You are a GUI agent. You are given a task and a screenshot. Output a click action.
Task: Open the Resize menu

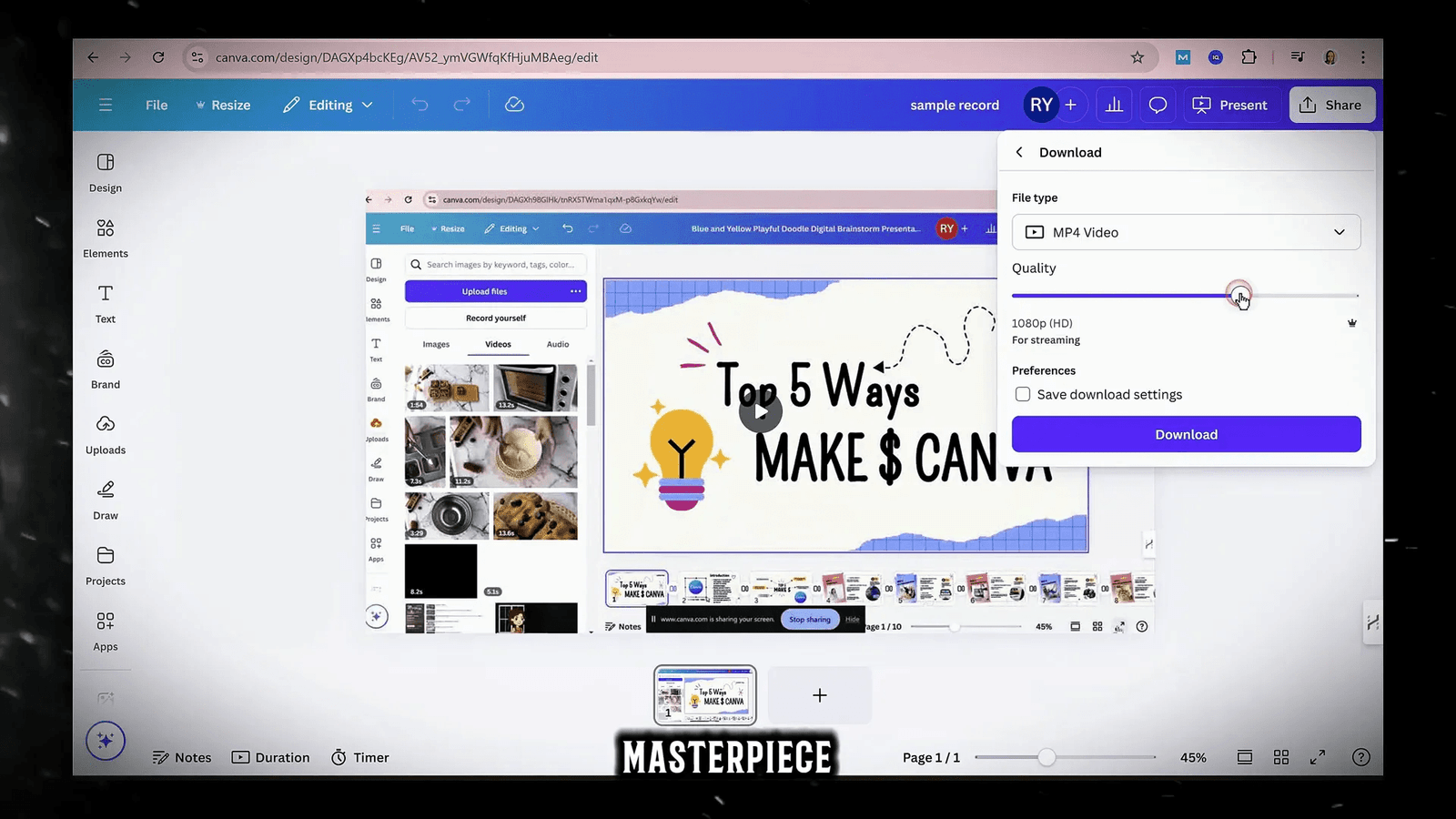click(223, 105)
